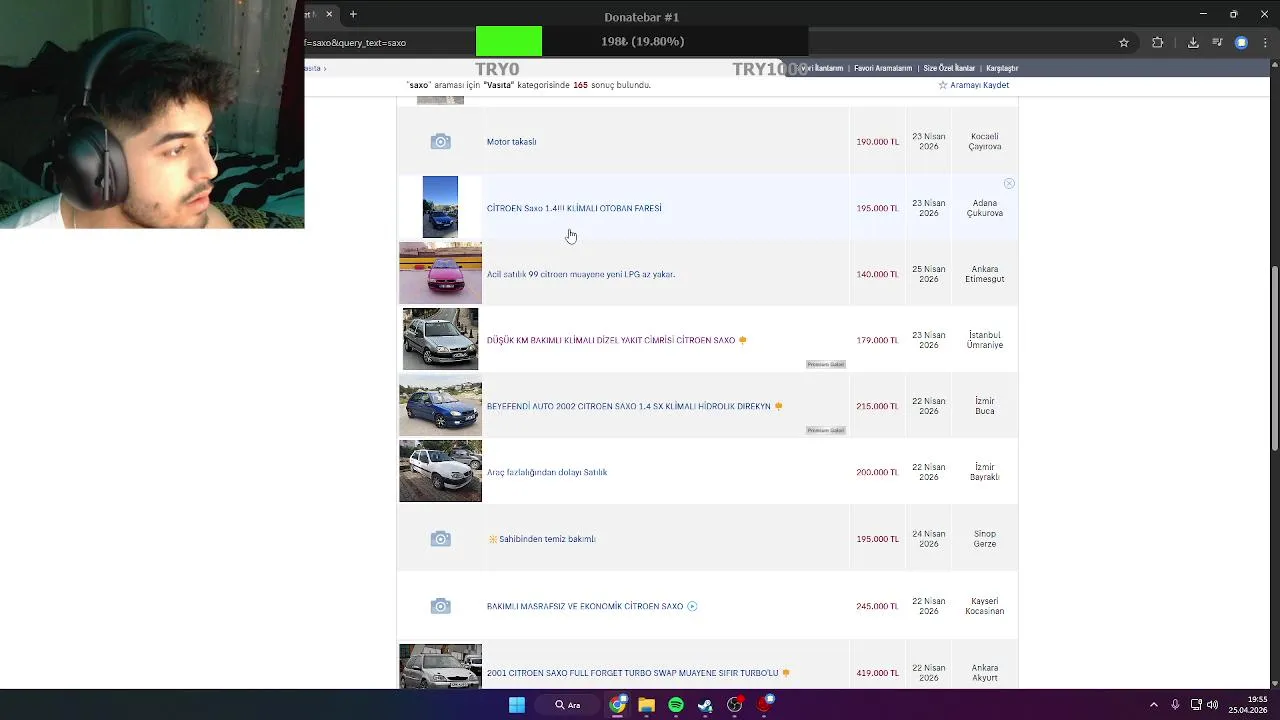1280x720 pixels.
Task: Open File Explorer from the taskbar
Action: click(x=647, y=705)
